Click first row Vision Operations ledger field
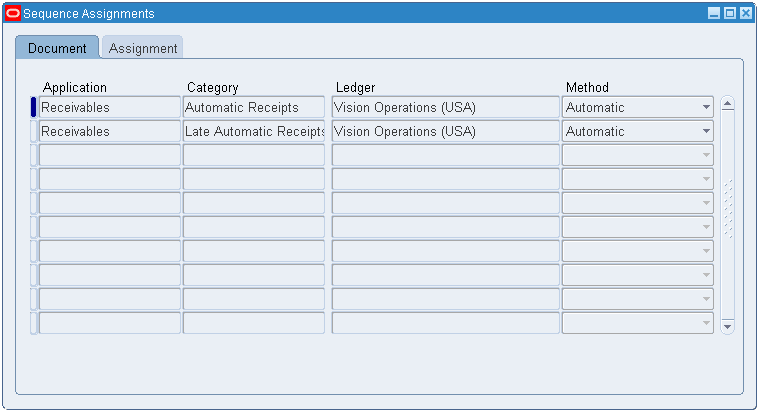 (445, 107)
